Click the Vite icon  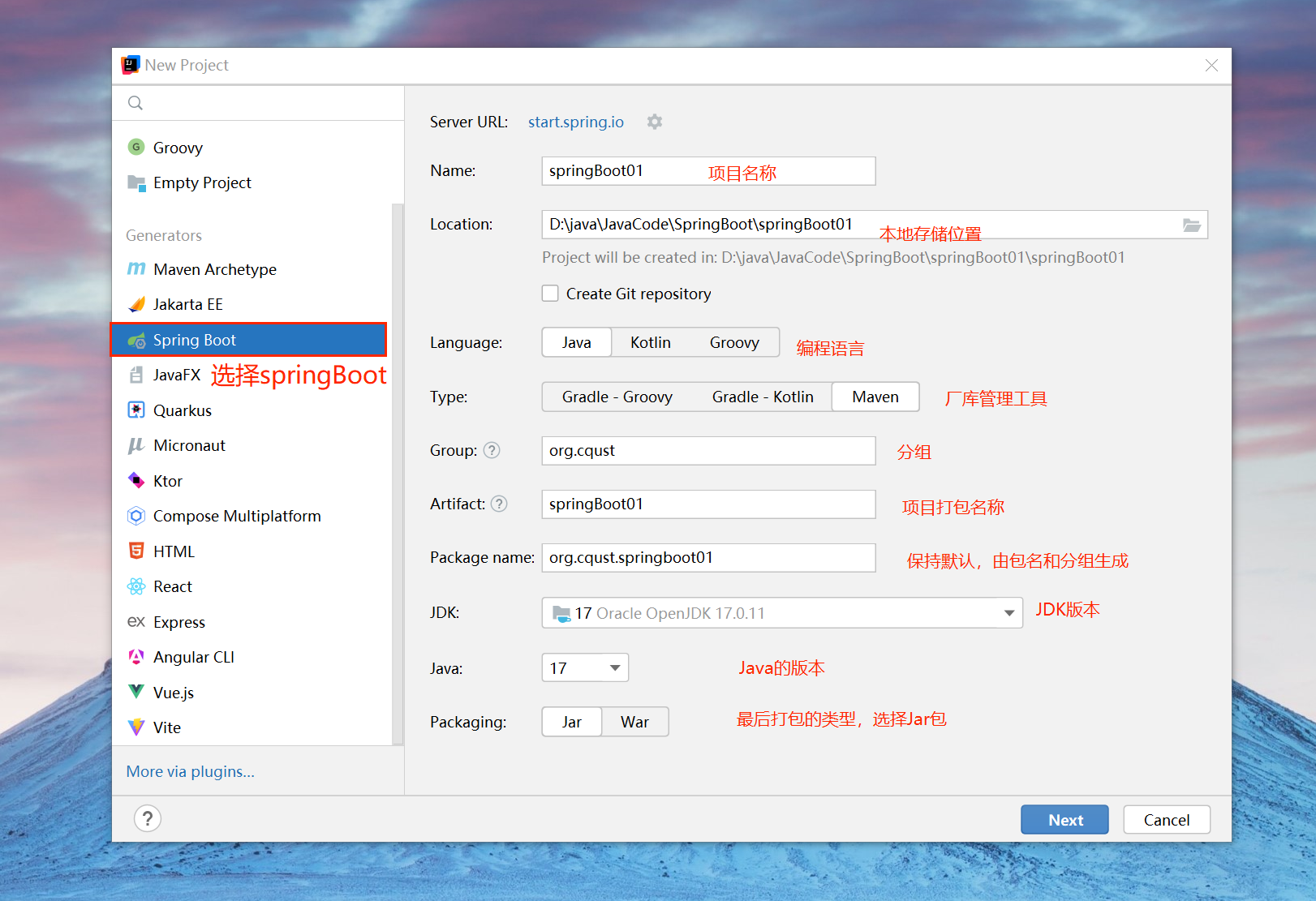click(136, 727)
